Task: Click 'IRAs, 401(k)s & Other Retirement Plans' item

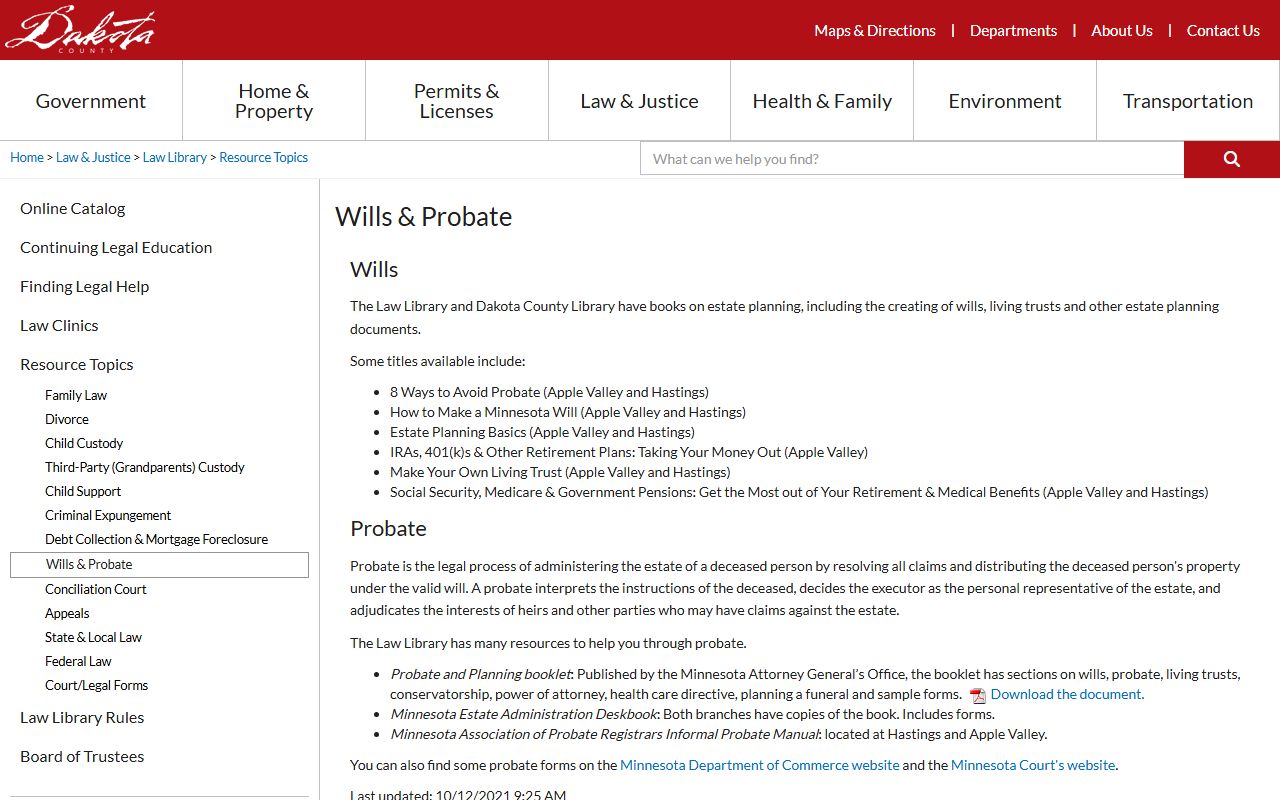Action: point(629,452)
